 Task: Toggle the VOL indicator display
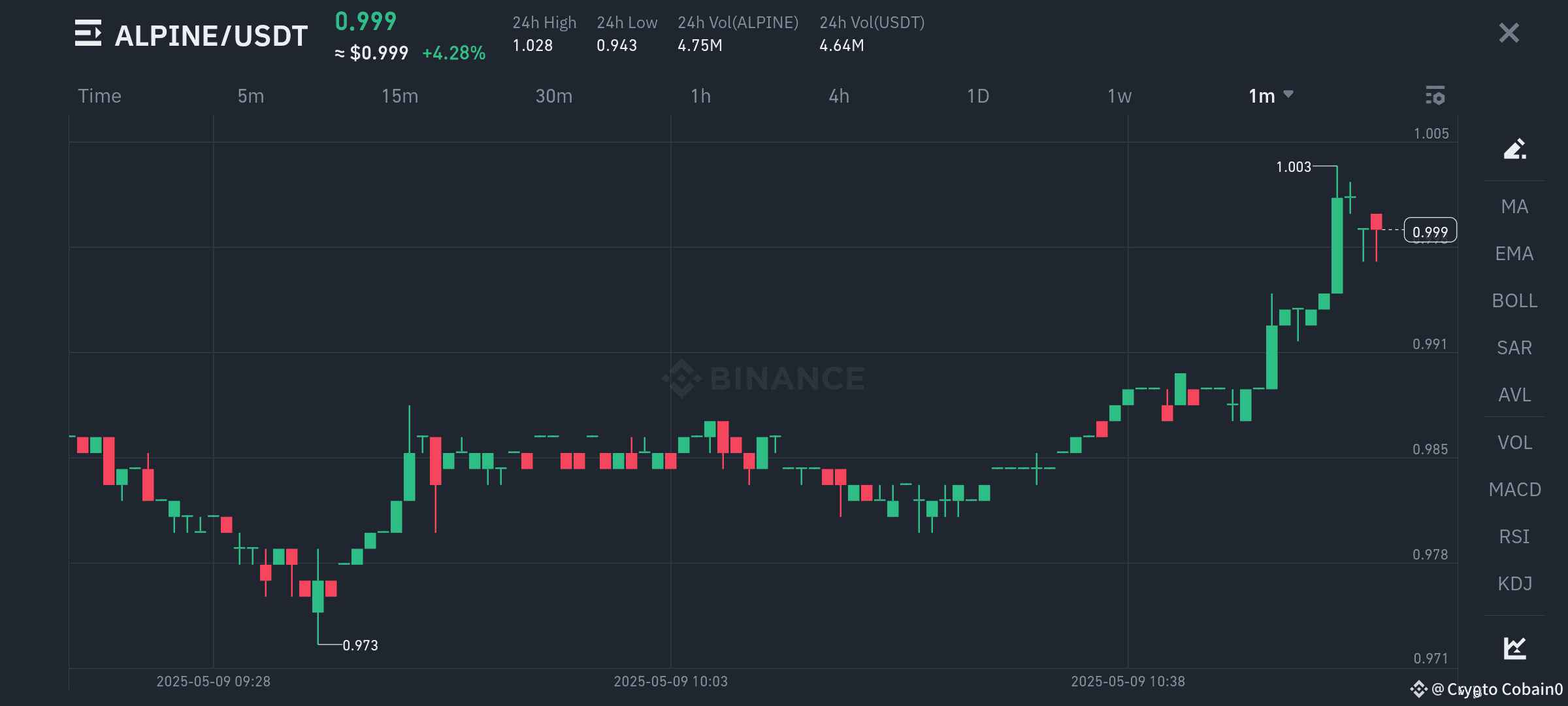pos(1514,442)
